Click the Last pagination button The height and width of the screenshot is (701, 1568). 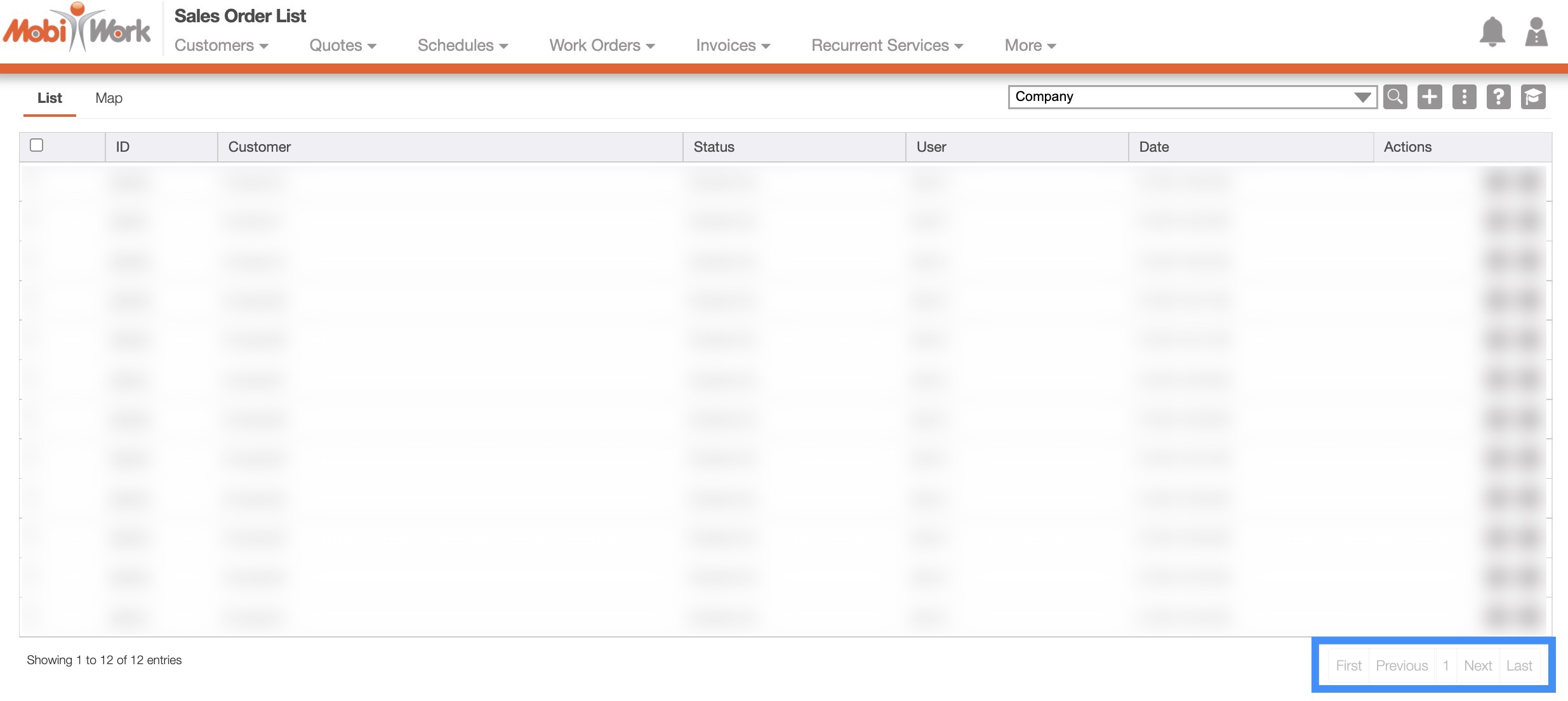[x=1518, y=665]
